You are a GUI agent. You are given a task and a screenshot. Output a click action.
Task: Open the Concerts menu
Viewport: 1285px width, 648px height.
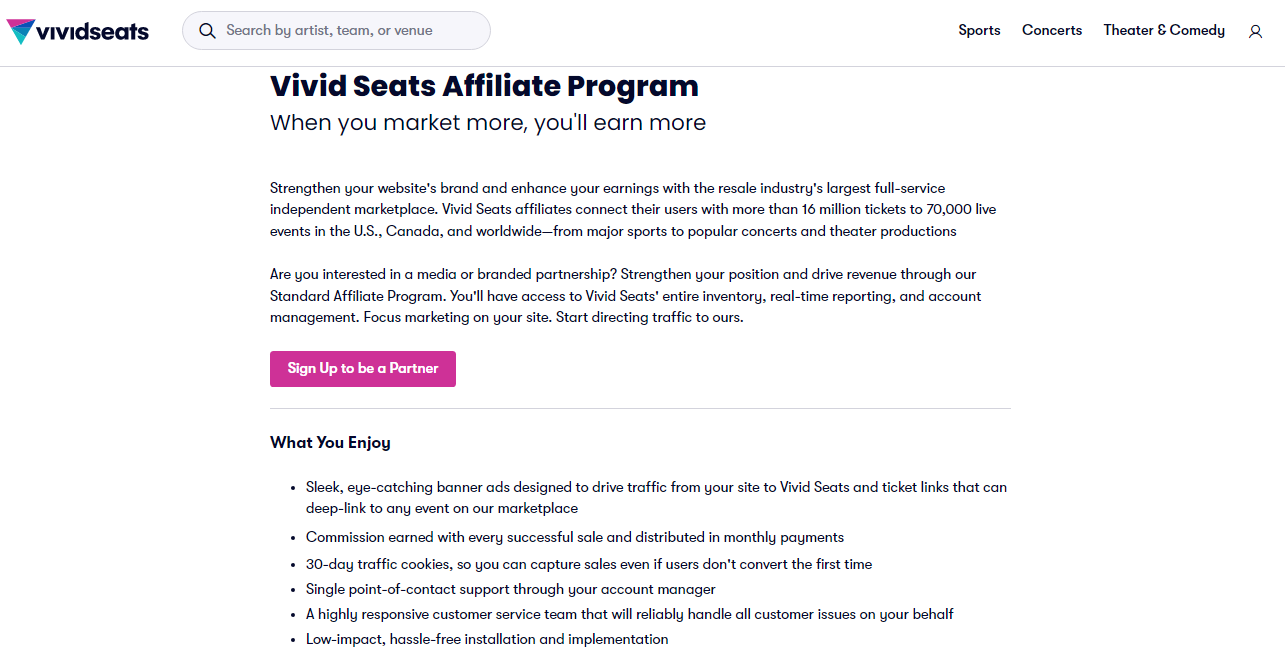[1052, 30]
